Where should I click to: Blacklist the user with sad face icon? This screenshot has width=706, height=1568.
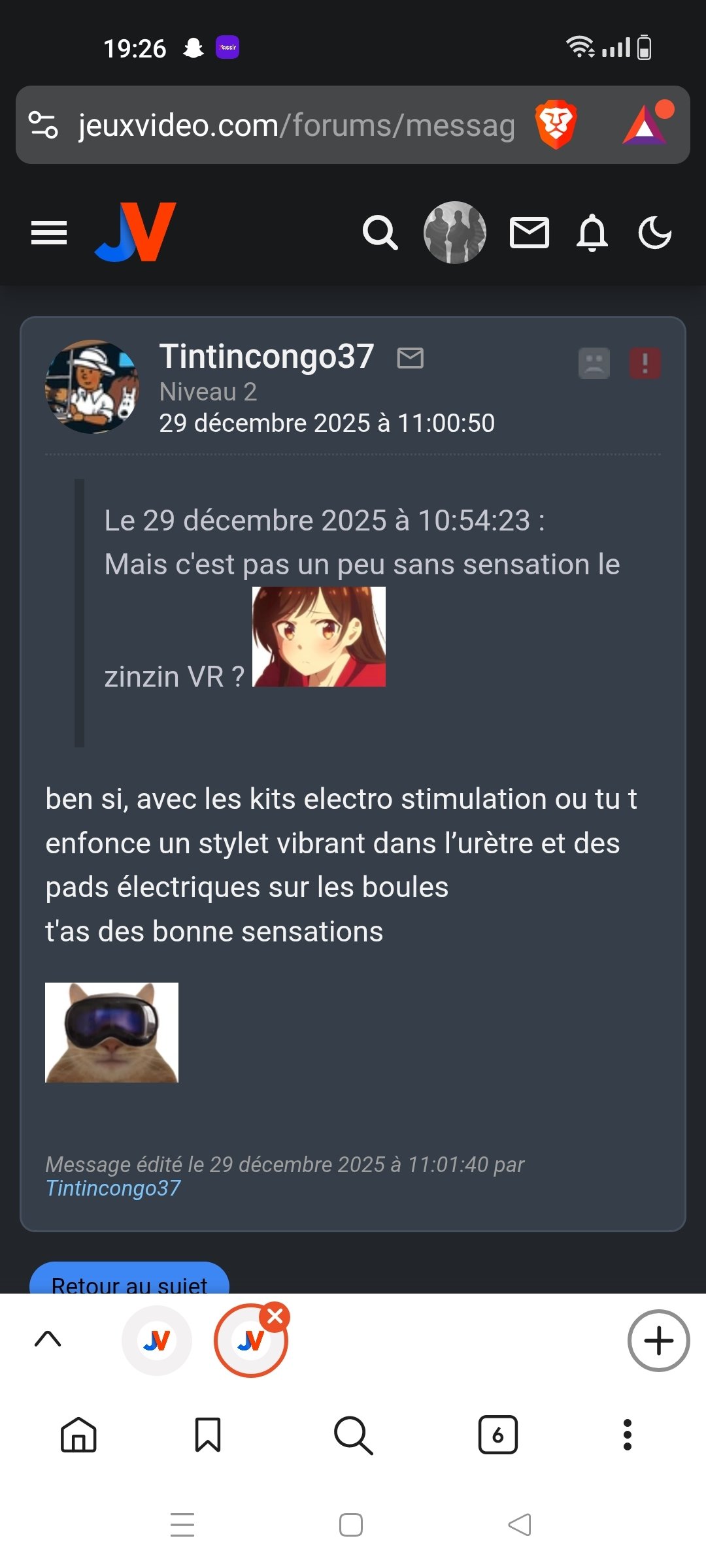click(x=594, y=363)
